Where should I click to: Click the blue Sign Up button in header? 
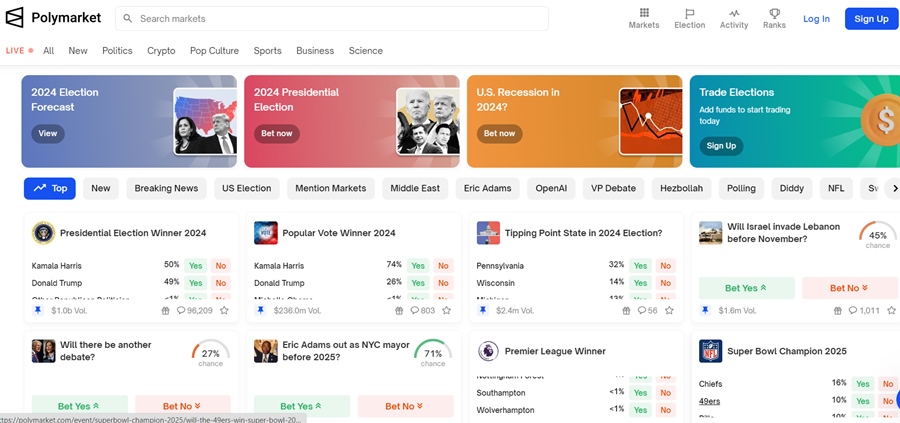[871, 18]
